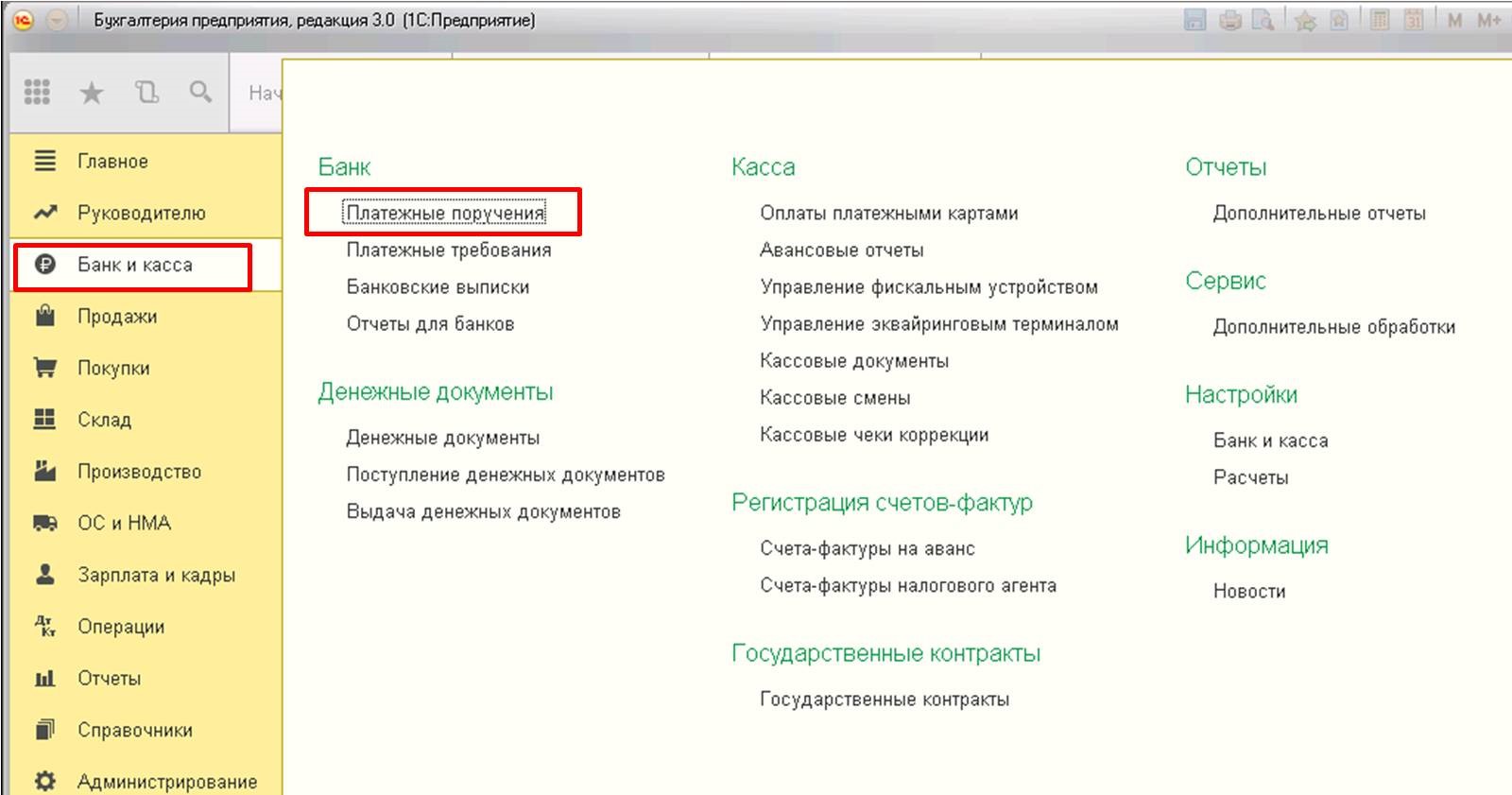
Task: Open the calendar icon in title bar
Action: click(x=1414, y=20)
